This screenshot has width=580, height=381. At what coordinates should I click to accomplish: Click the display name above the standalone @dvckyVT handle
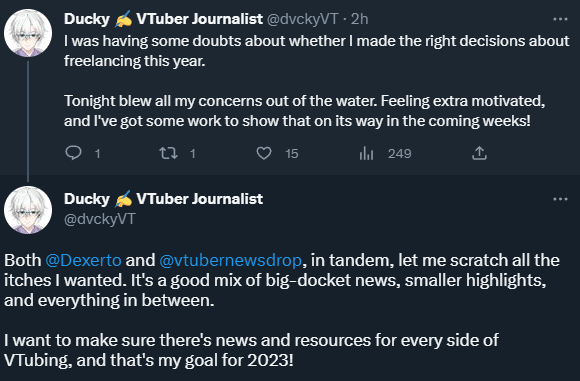coord(163,199)
